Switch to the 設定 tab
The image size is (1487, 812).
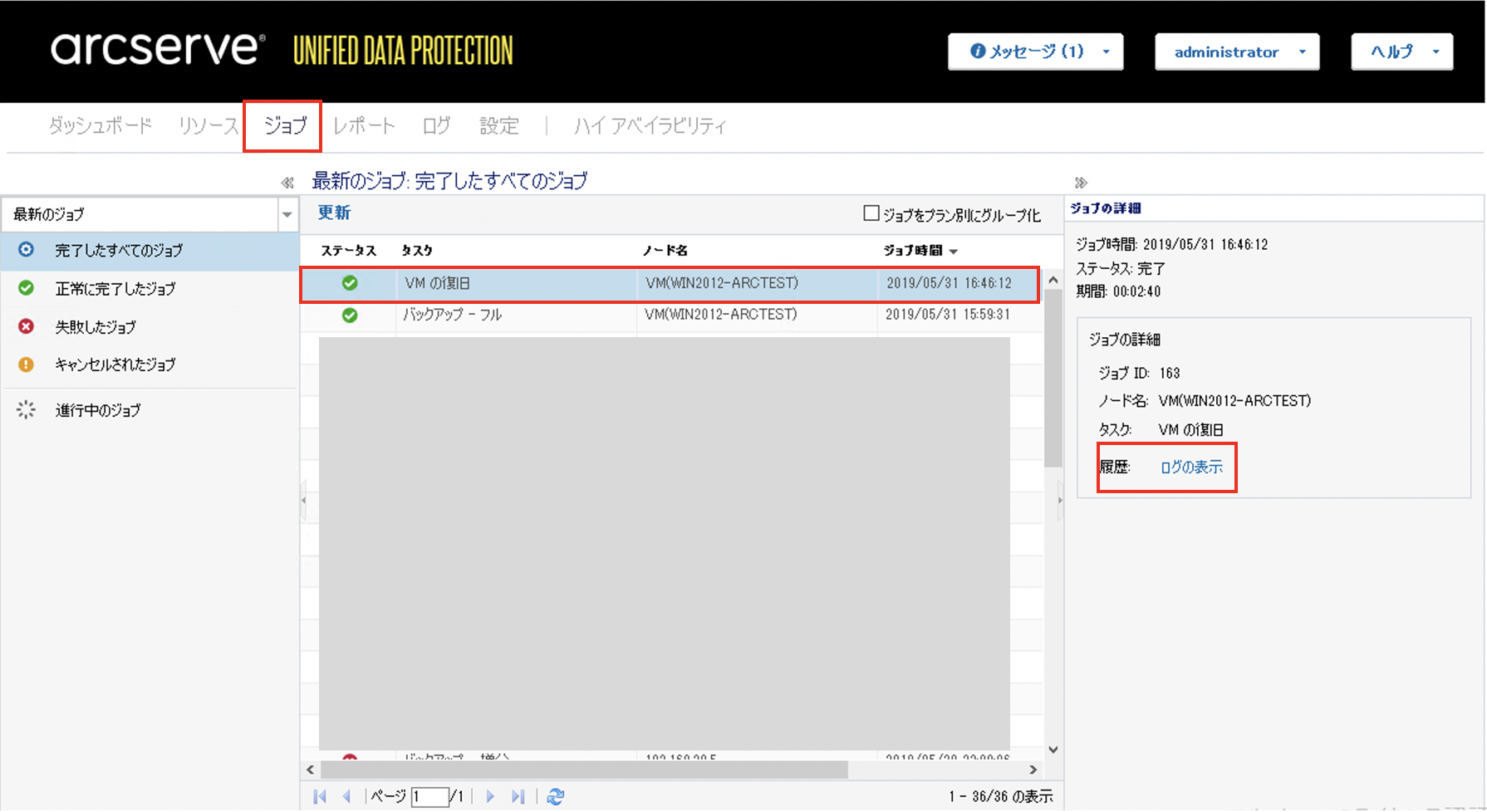(499, 126)
